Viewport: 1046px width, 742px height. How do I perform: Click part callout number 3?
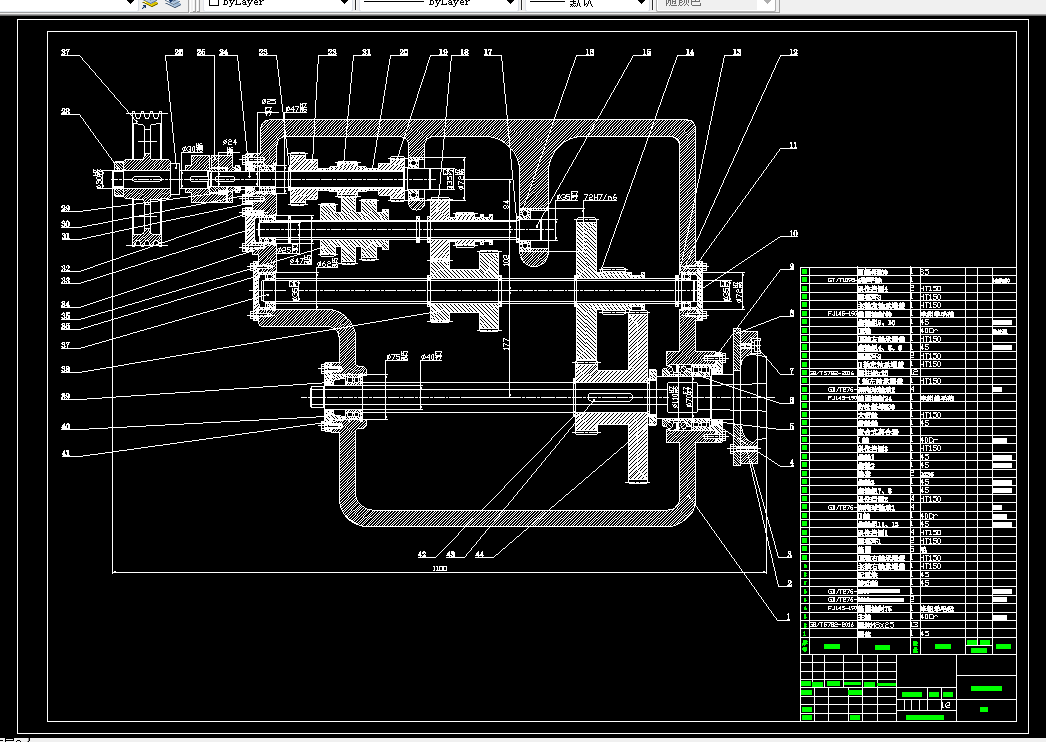pos(789,554)
